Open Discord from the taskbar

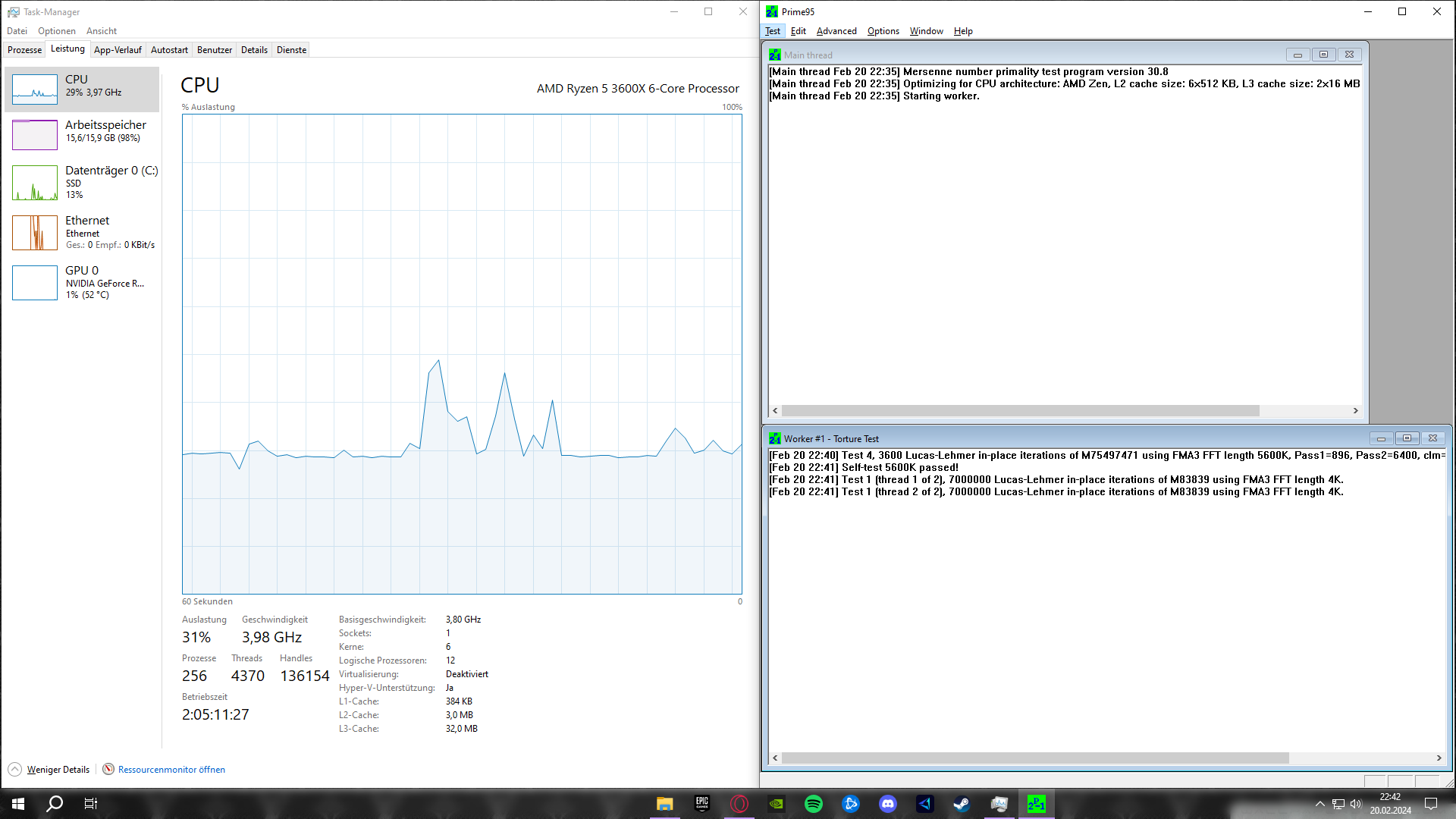(x=887, y=804)
